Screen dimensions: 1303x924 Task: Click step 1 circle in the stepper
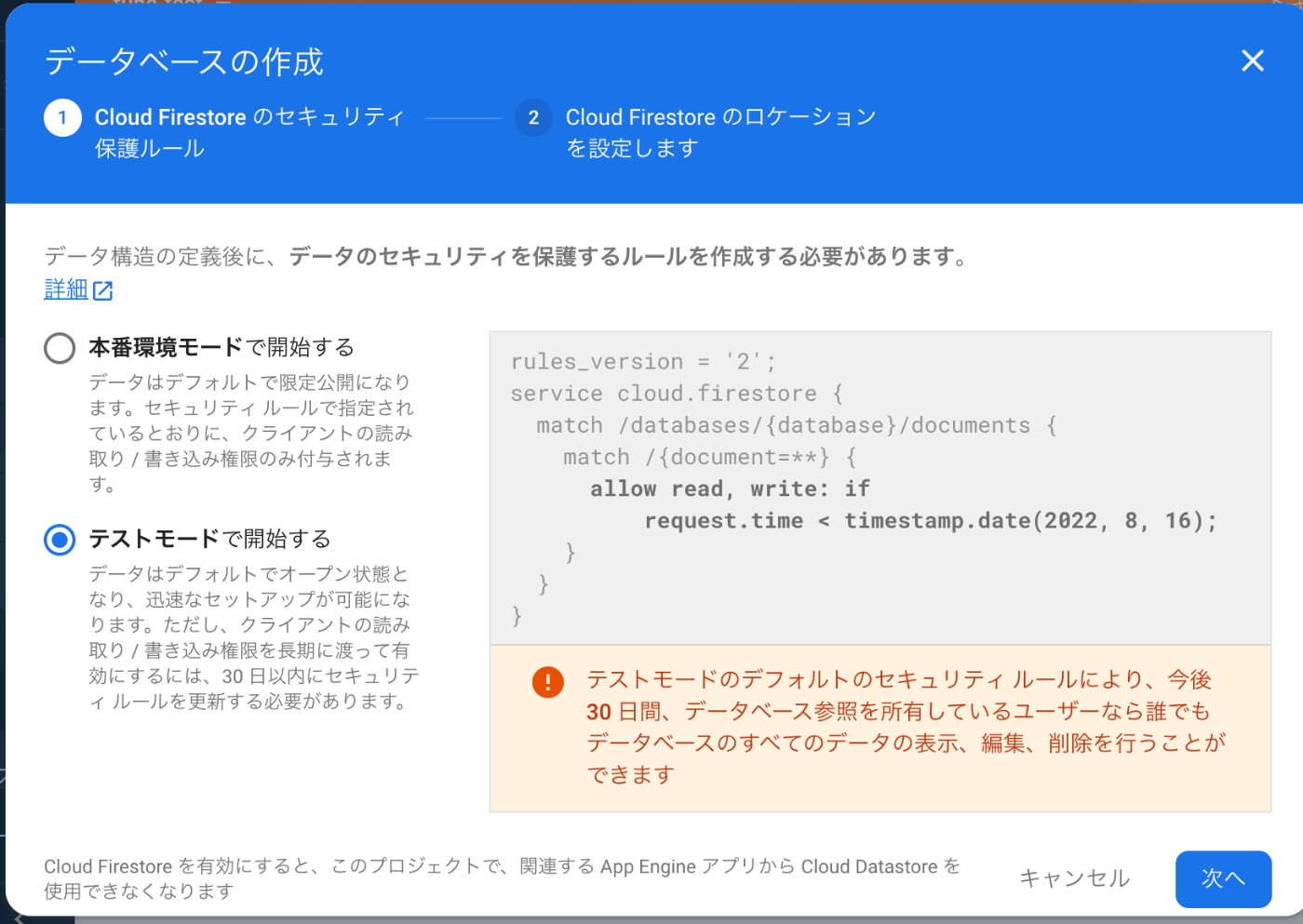click(62, 117)
